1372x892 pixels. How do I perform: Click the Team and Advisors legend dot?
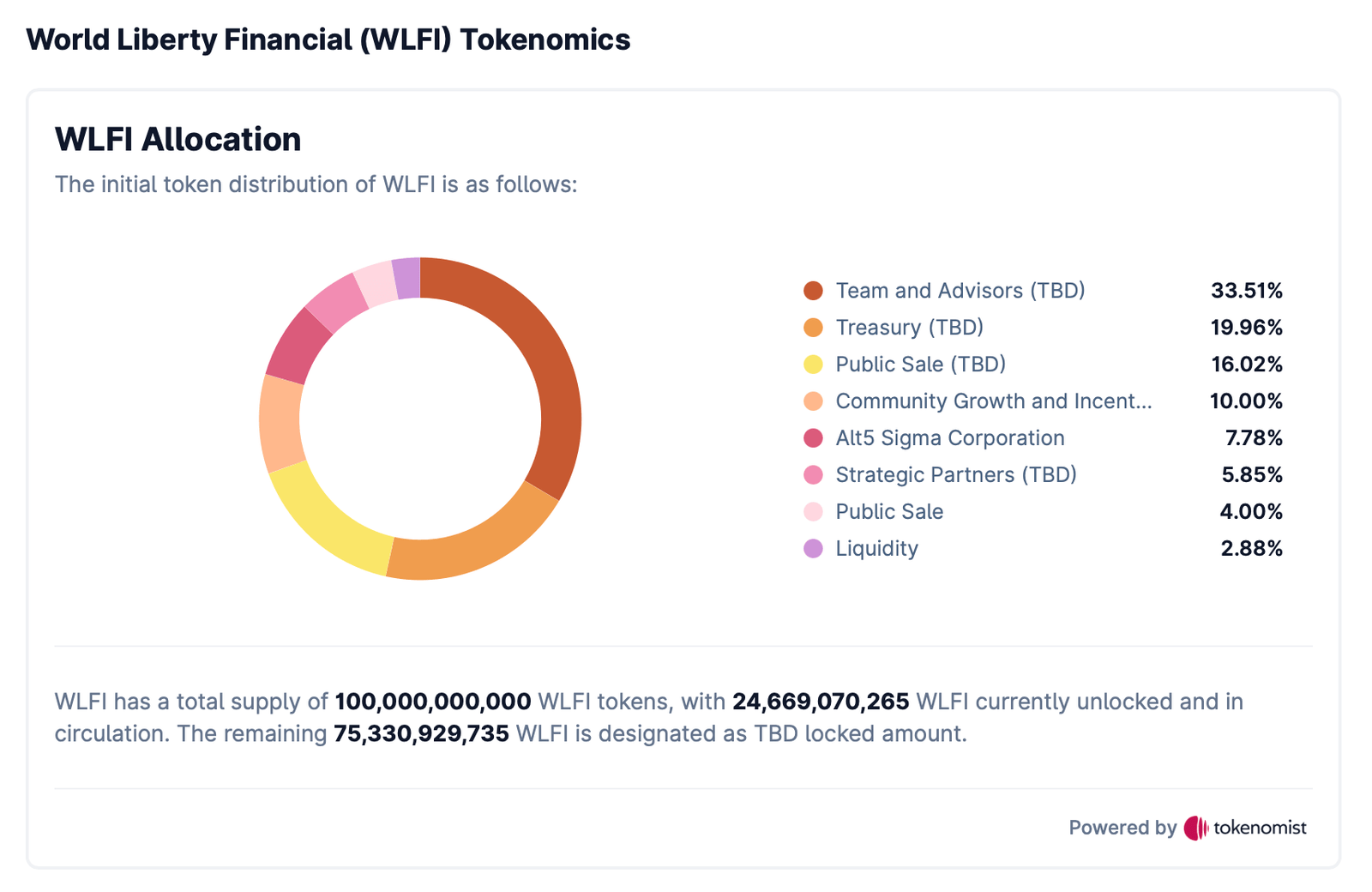(813, 291)
